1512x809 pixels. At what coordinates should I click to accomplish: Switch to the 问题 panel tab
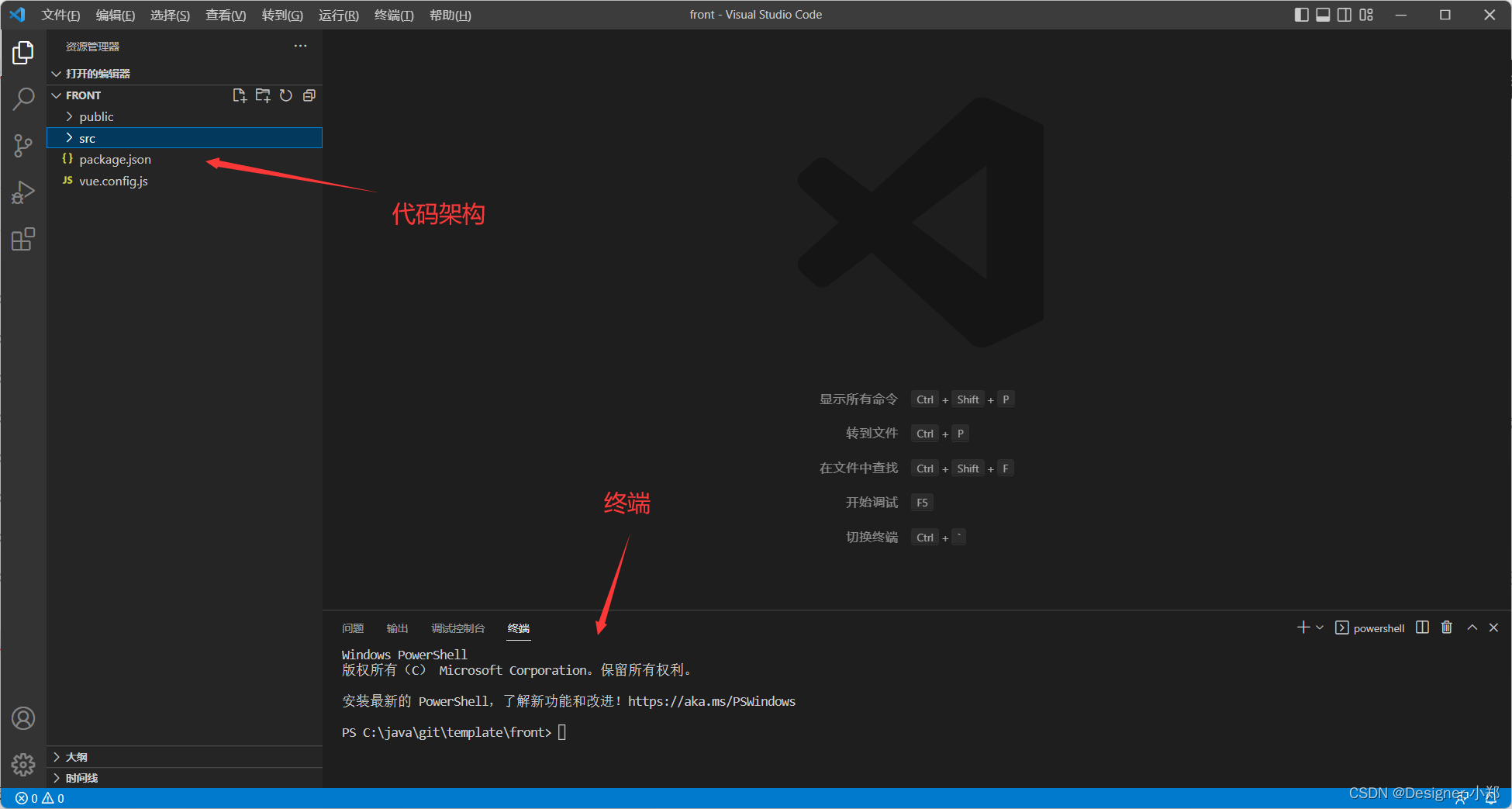(353, 628)
